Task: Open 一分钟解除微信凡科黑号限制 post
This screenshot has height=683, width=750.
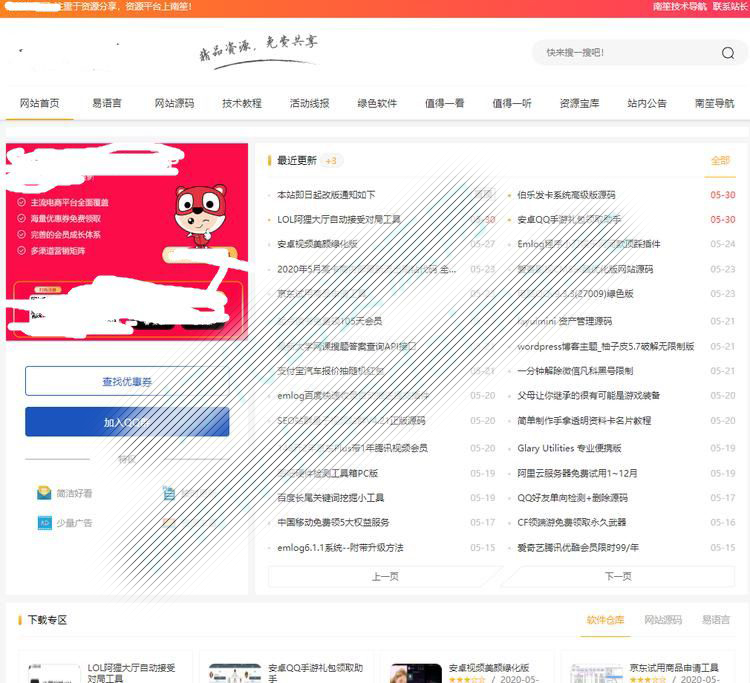Action: (575, 371)
